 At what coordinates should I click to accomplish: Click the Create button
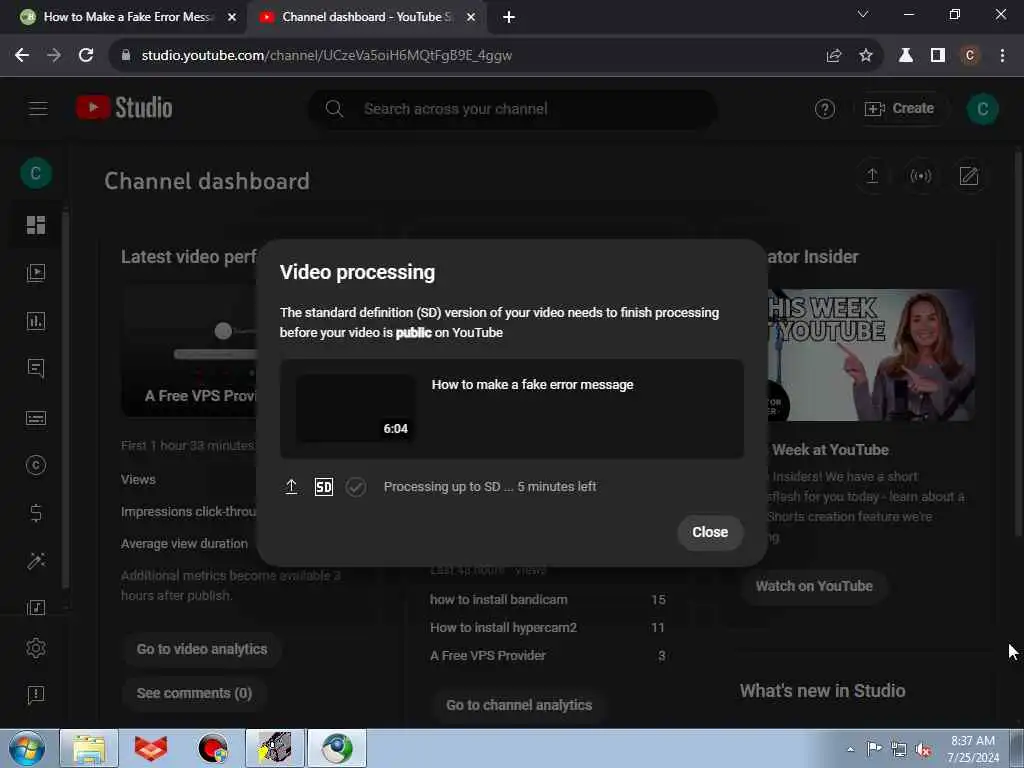[x=899, y=108]
